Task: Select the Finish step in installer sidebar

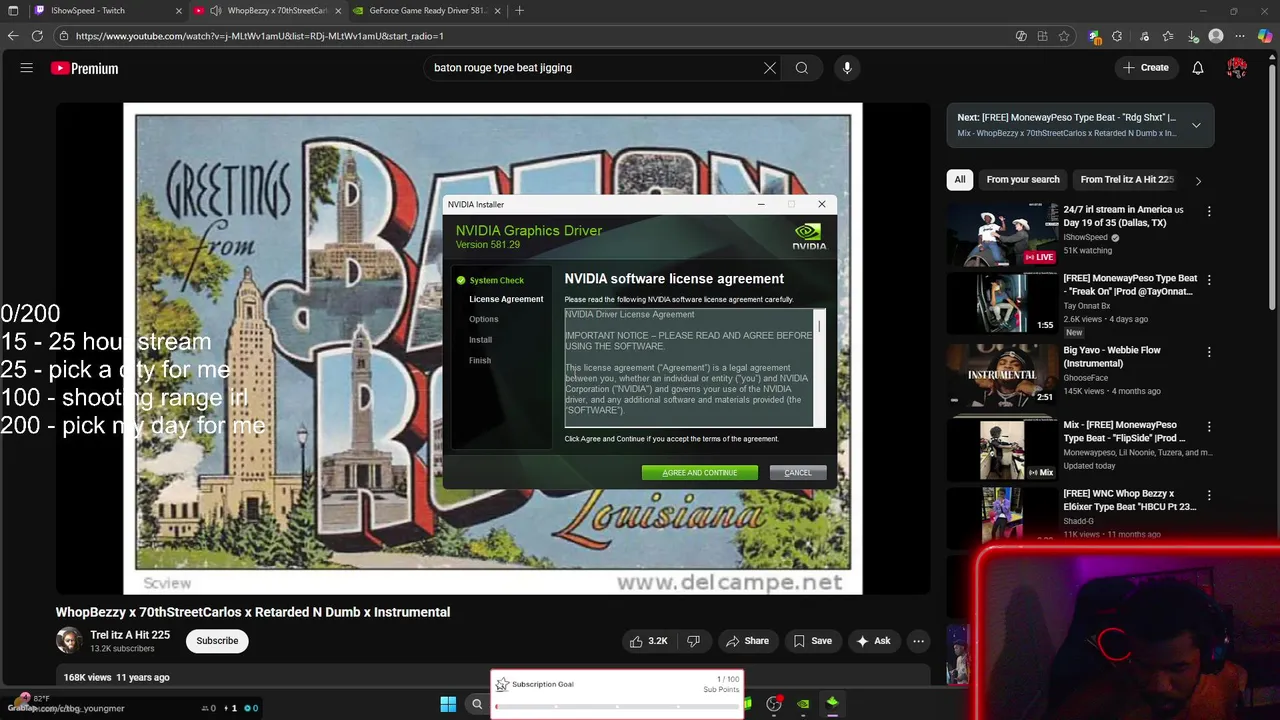Action: pos(480,360)
